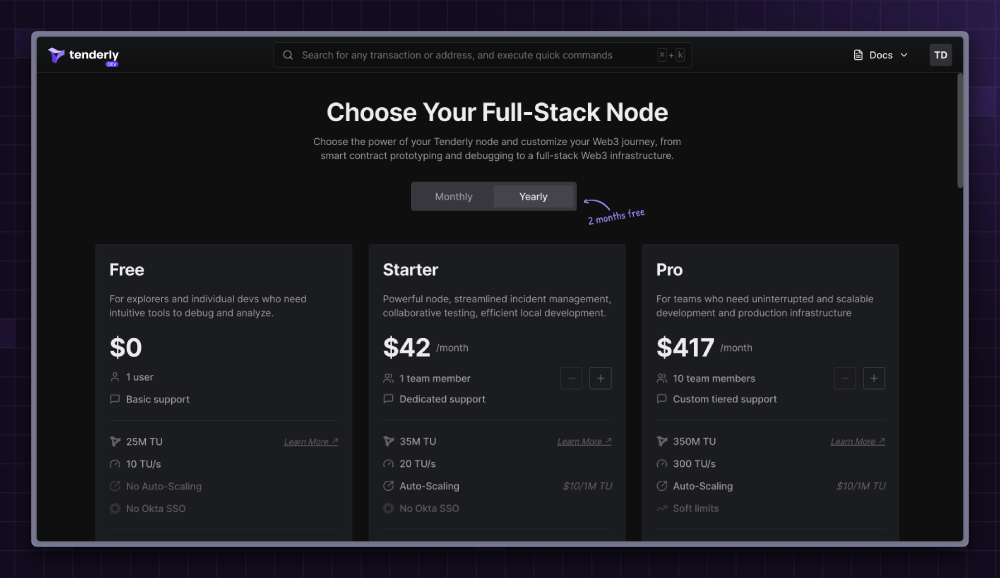The image size is (1000, 578).
Task: Select the Yearly billing option
Action: coord(533,196)
